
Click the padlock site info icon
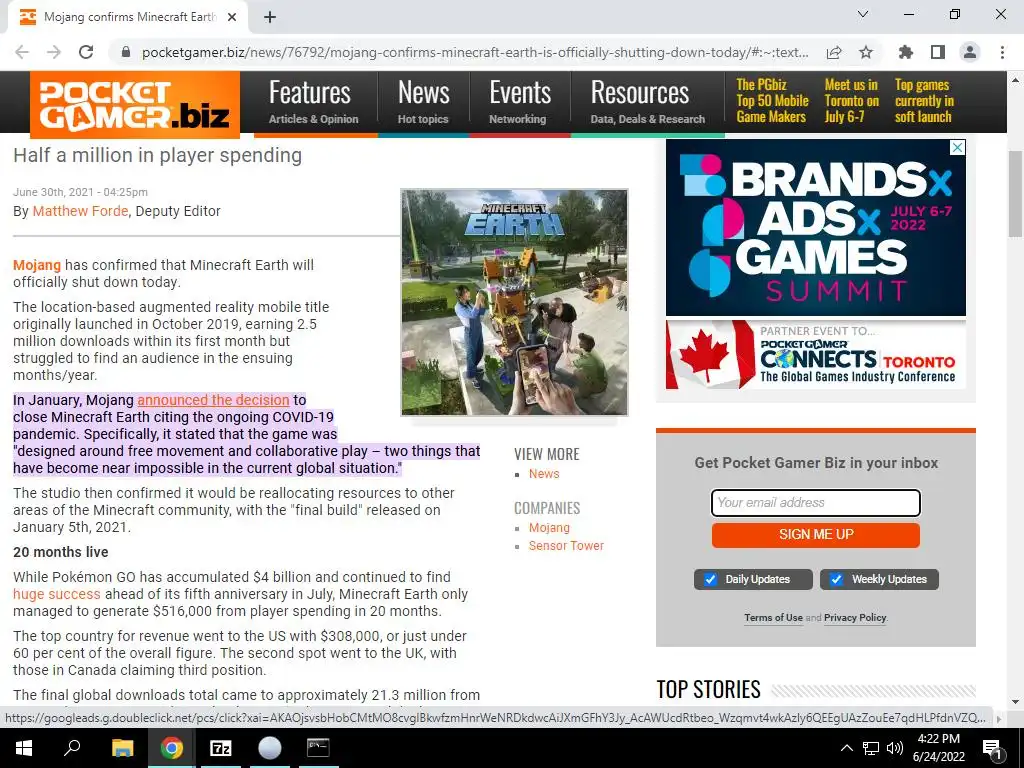pyautogui.click(x=126, y=52)
